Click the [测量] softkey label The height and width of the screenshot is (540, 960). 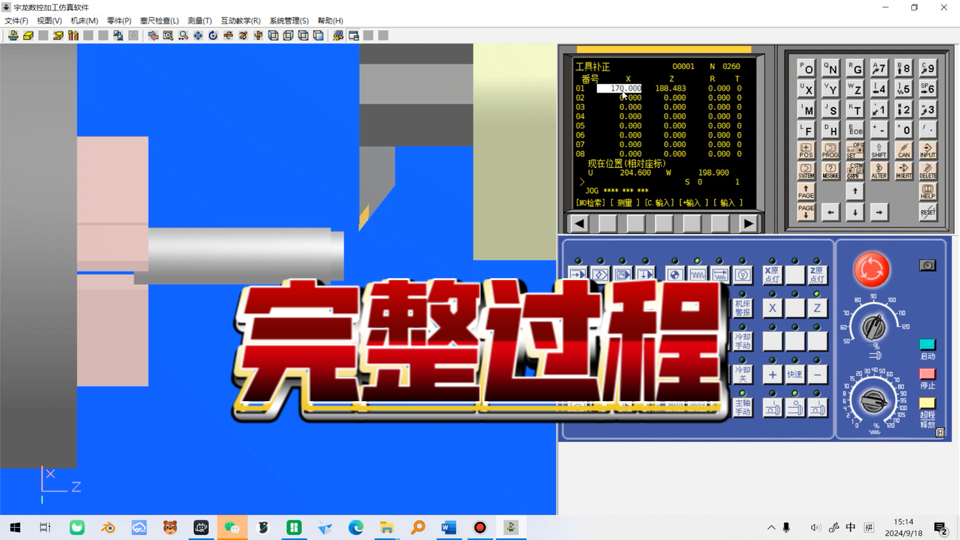[x=624, y=203]
